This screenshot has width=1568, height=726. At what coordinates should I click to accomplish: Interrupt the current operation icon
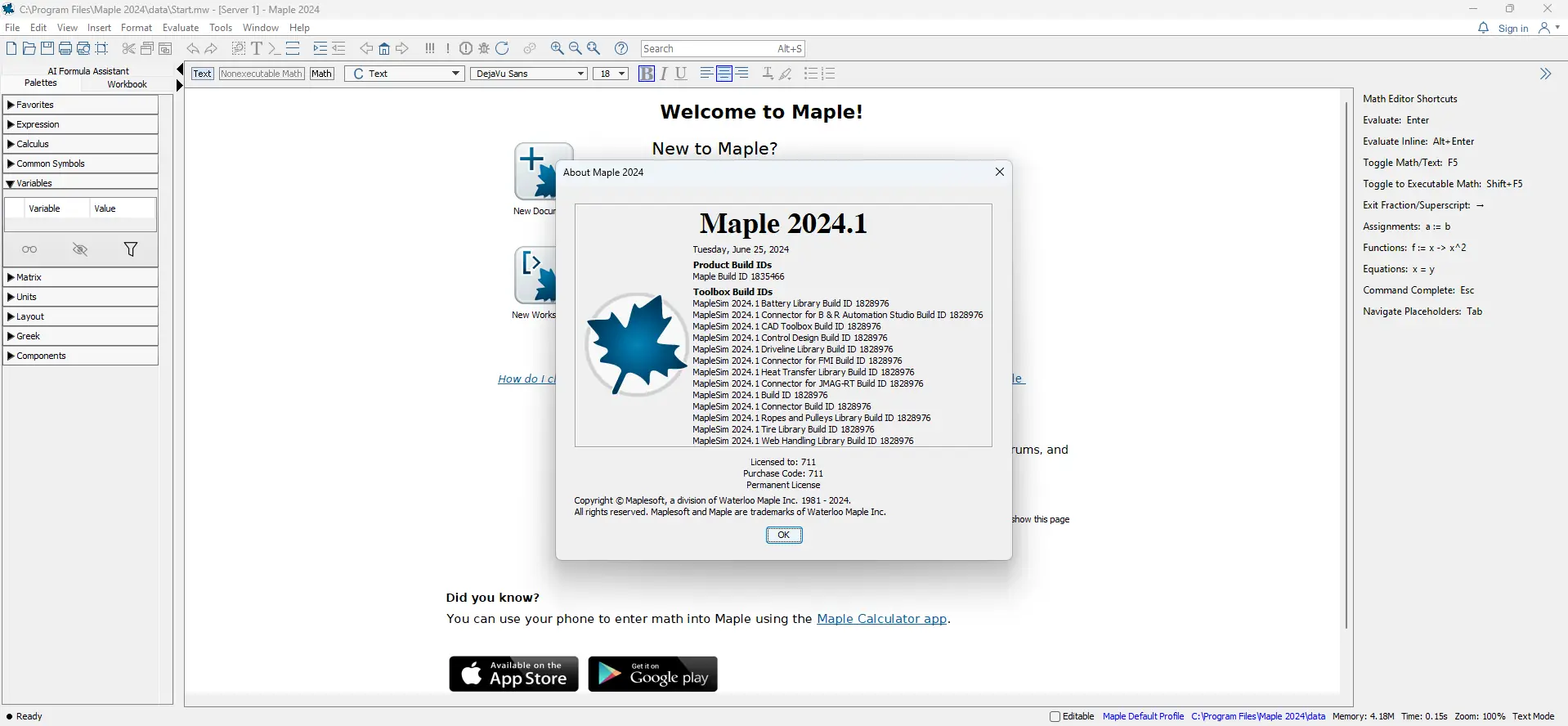466,48
